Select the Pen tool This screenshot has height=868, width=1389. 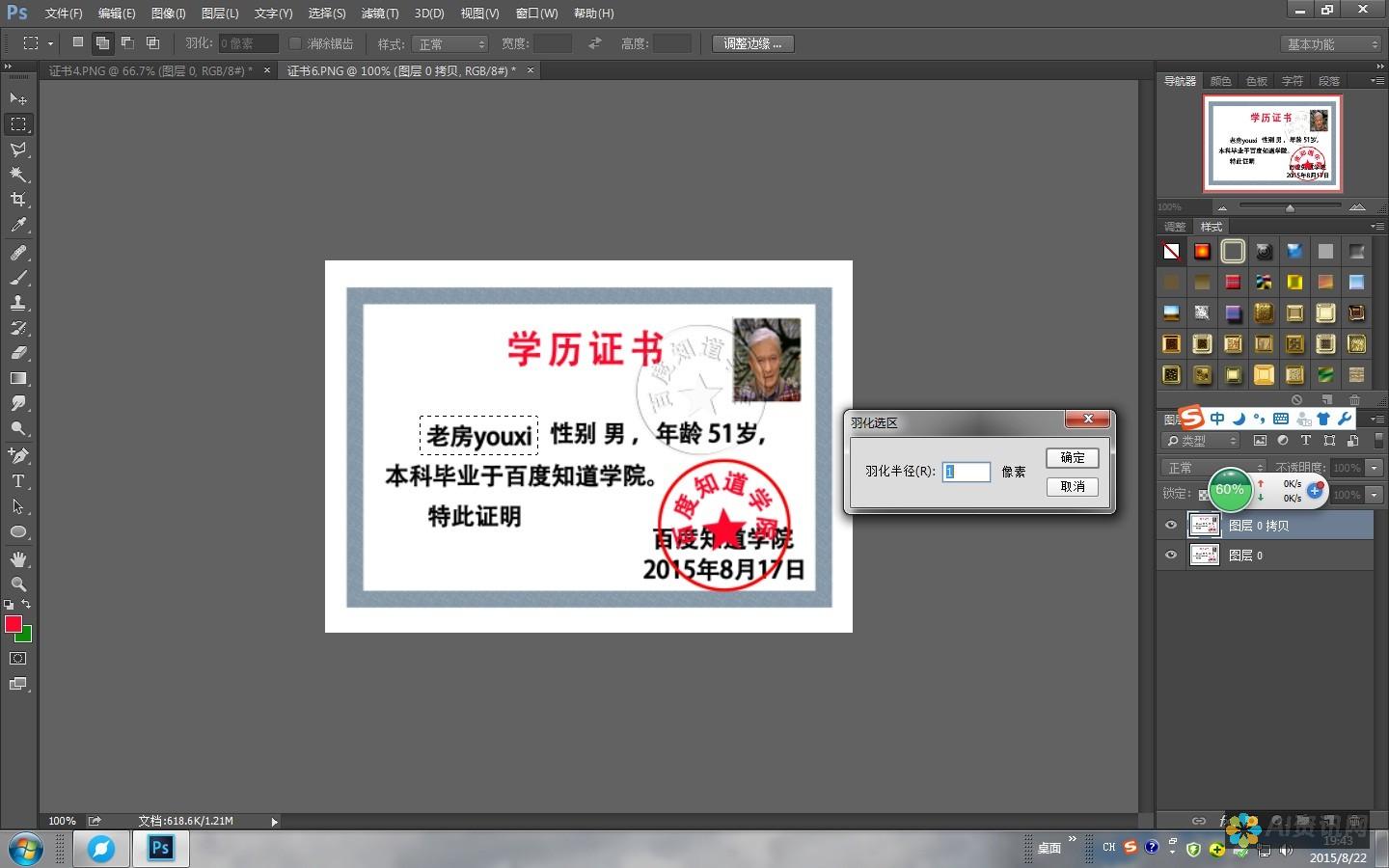click(x=18, y=455)
